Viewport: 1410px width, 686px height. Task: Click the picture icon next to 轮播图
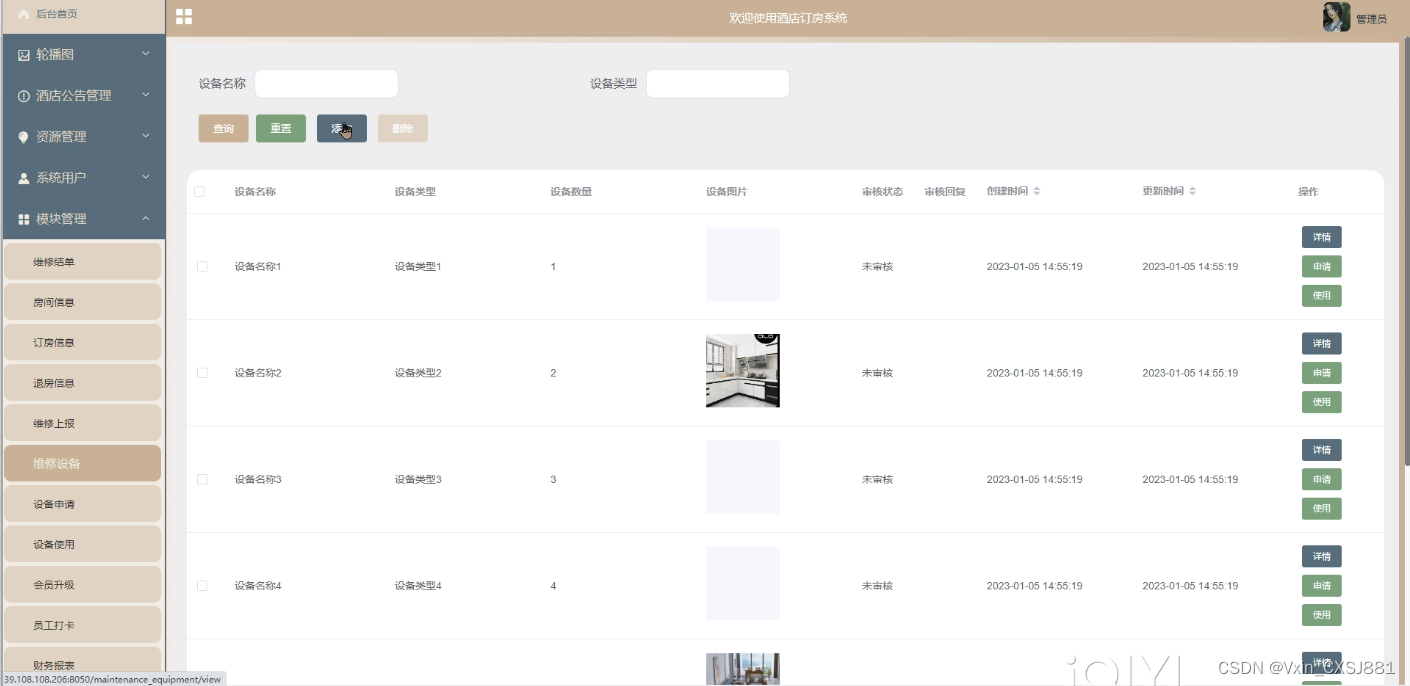tap(24, 55)
